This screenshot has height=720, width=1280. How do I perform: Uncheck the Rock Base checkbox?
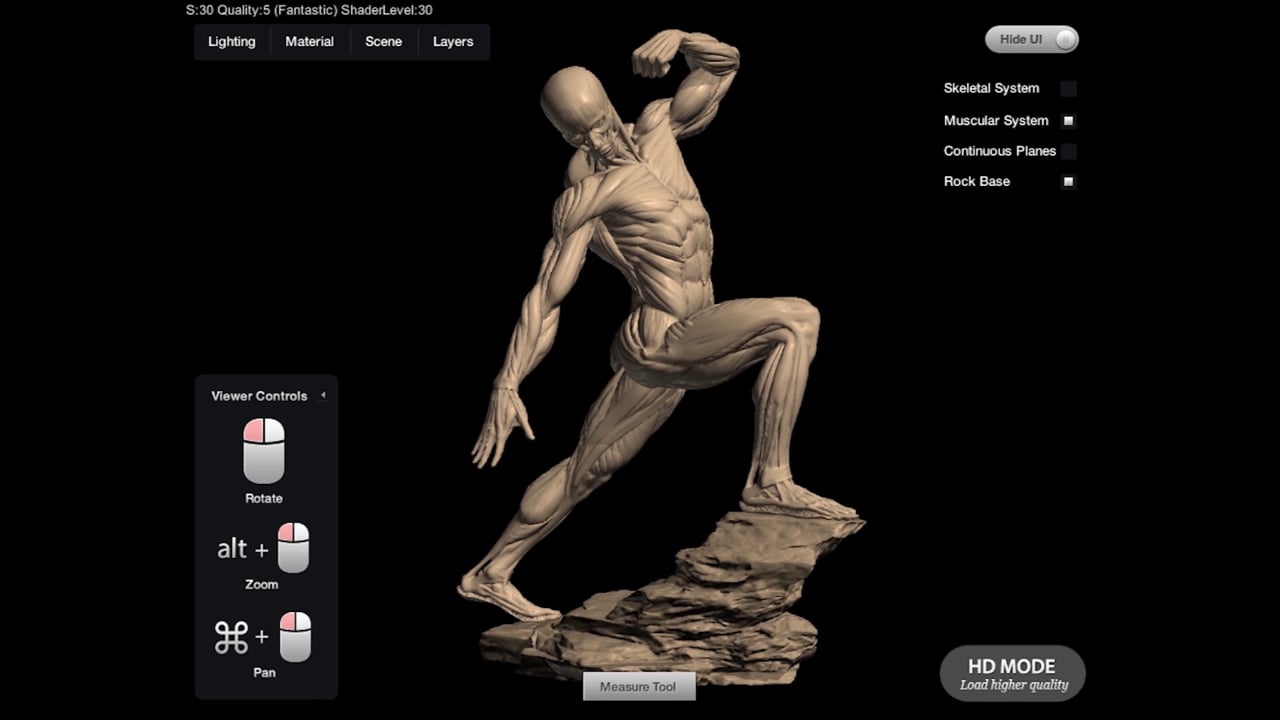(x=1069, y=182)
